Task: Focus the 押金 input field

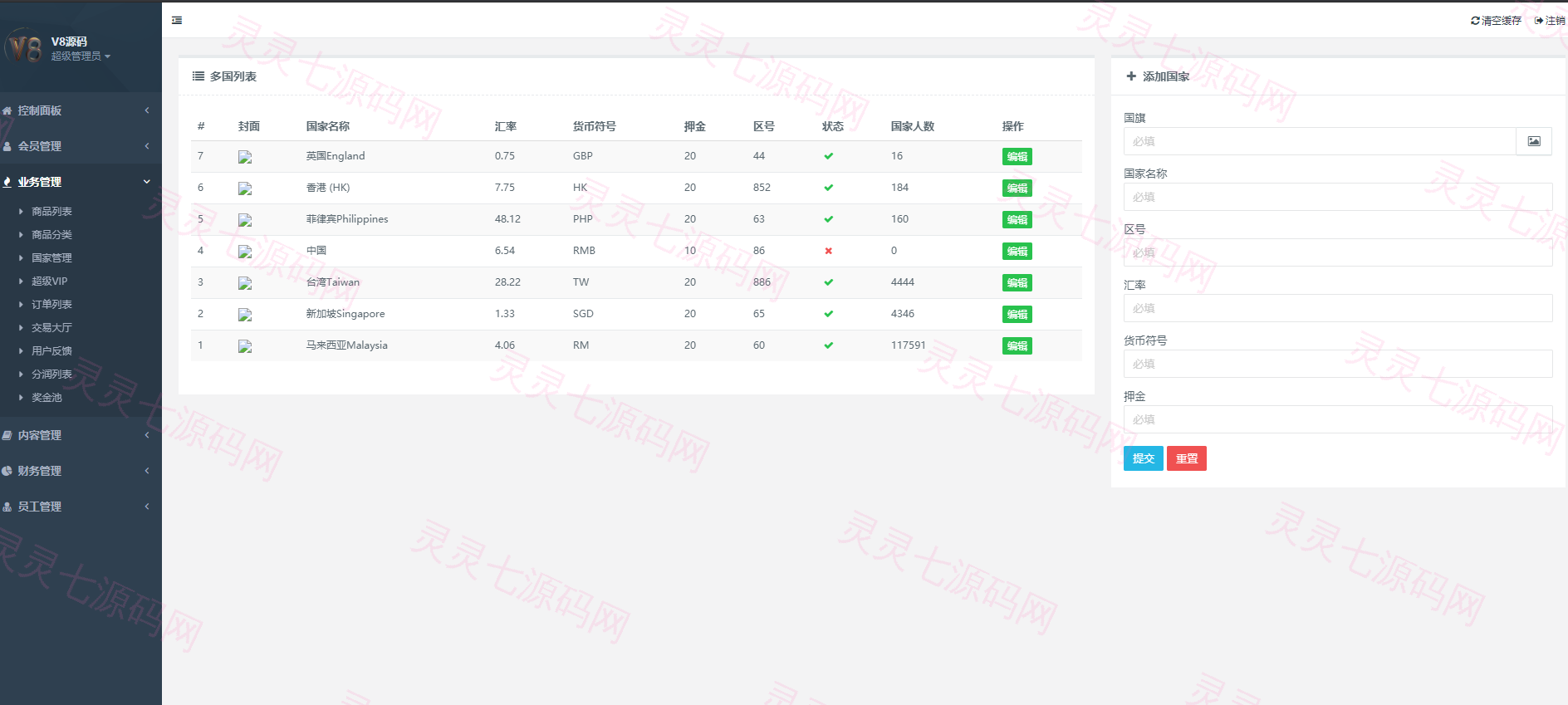Action: point(1338,419)
